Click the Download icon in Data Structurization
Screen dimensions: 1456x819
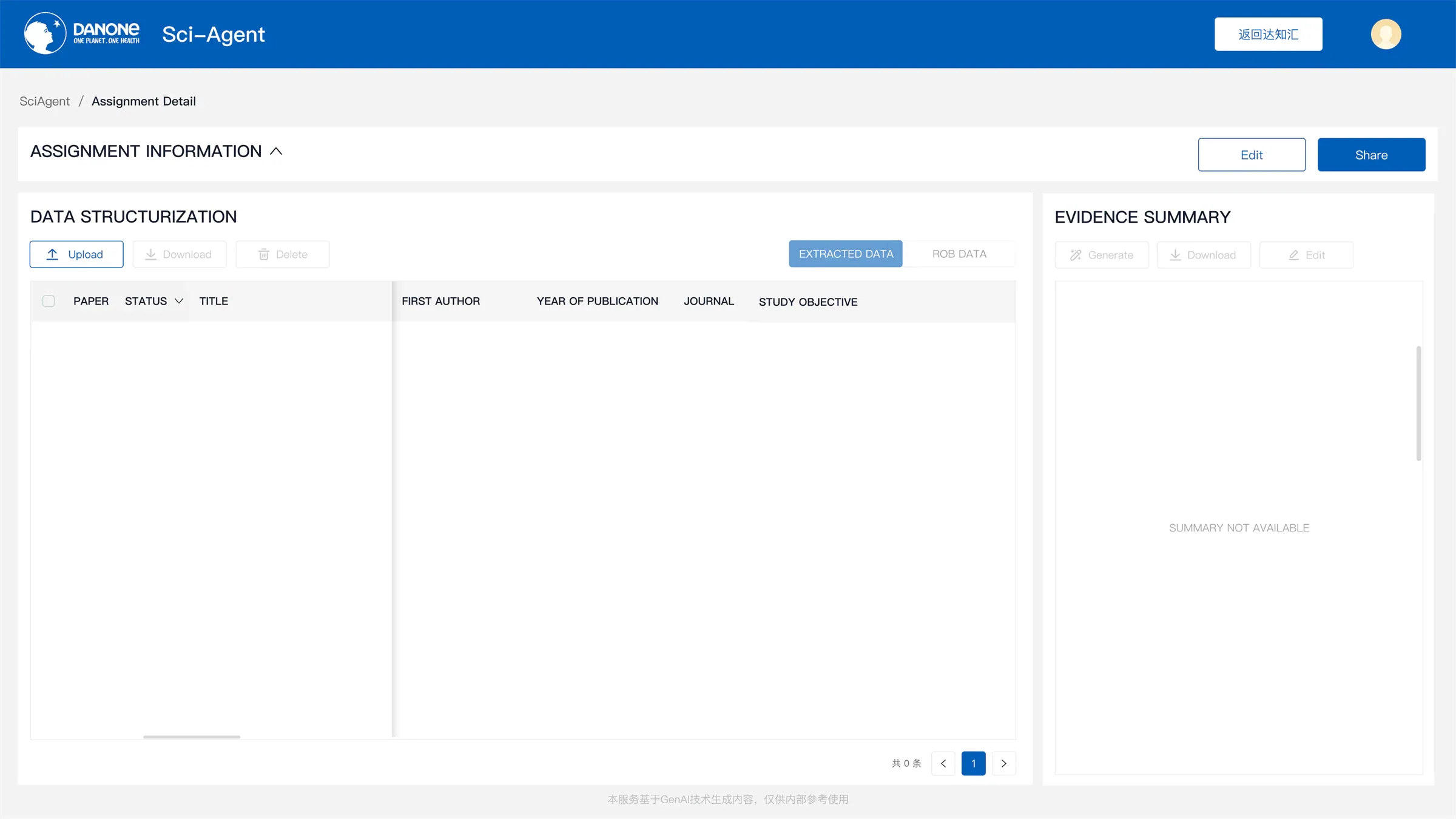click(150, 254)
